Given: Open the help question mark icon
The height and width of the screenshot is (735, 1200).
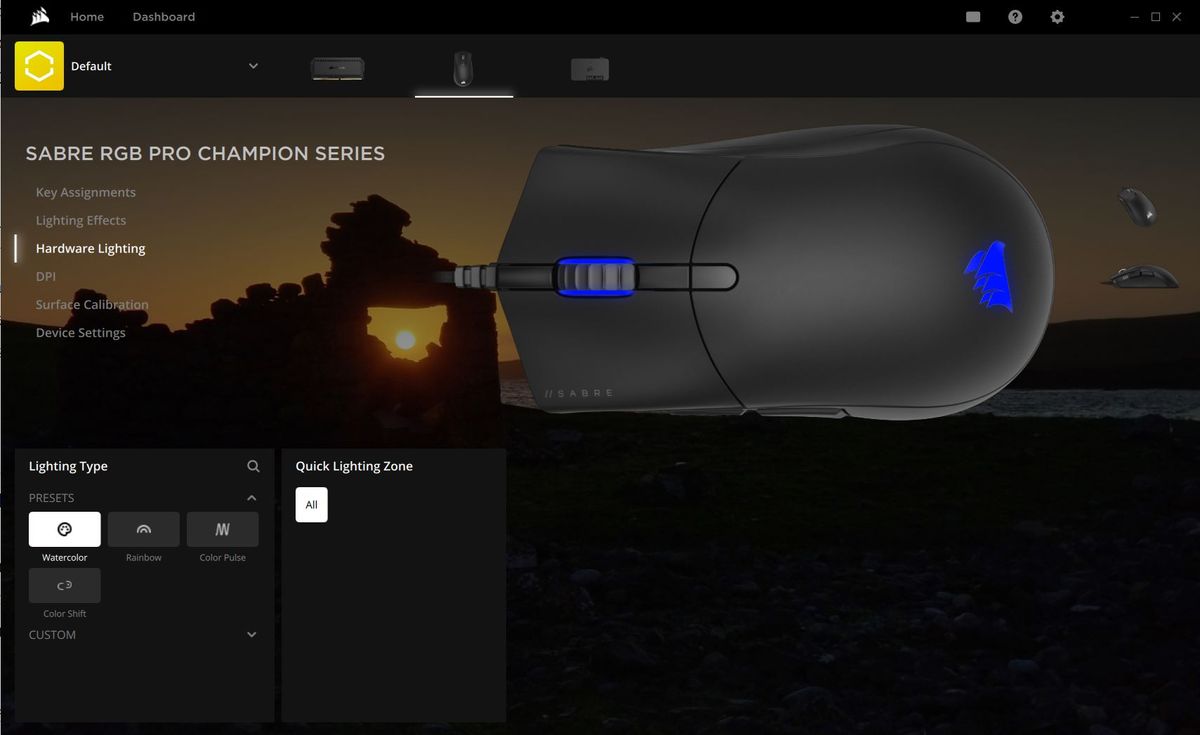Looking at the screenshot, I should 1015,17.
